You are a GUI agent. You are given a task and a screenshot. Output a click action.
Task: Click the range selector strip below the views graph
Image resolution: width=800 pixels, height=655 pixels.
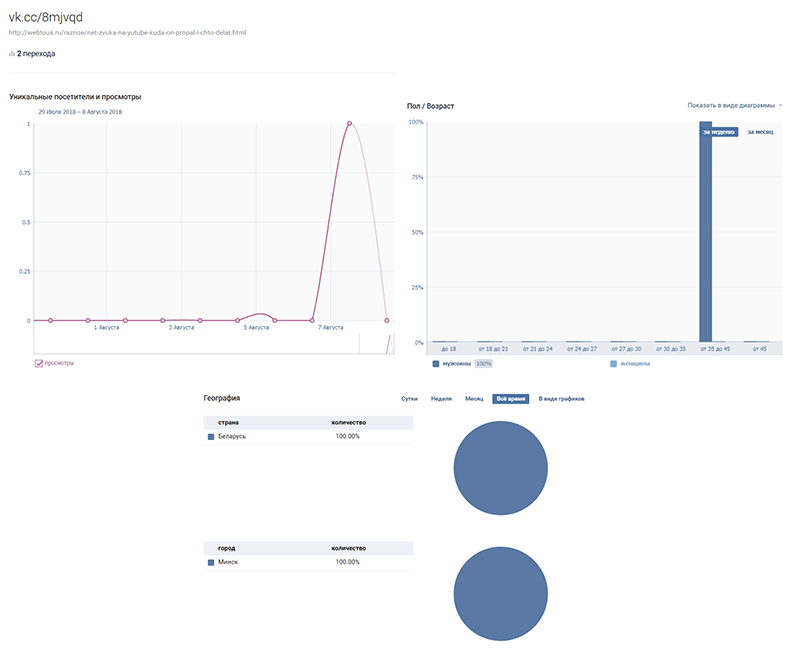[214, 344]
